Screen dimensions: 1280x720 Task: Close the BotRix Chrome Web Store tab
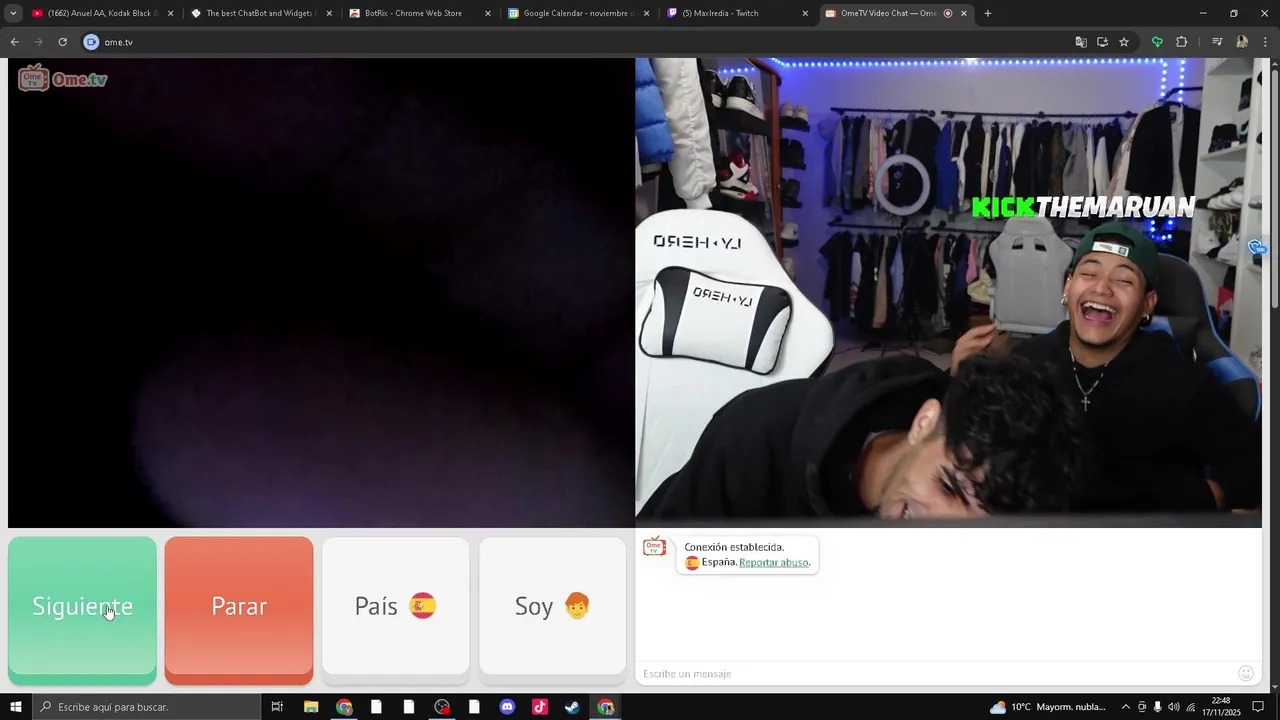[x=488, y=13]
